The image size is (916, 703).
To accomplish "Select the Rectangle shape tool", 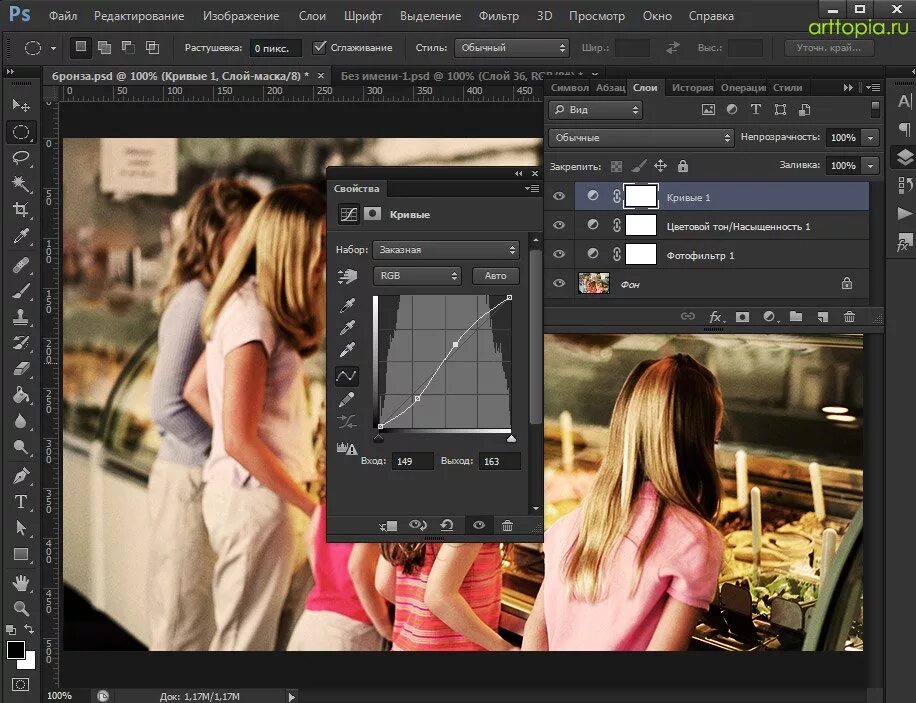I will click(x=21, y=553).
